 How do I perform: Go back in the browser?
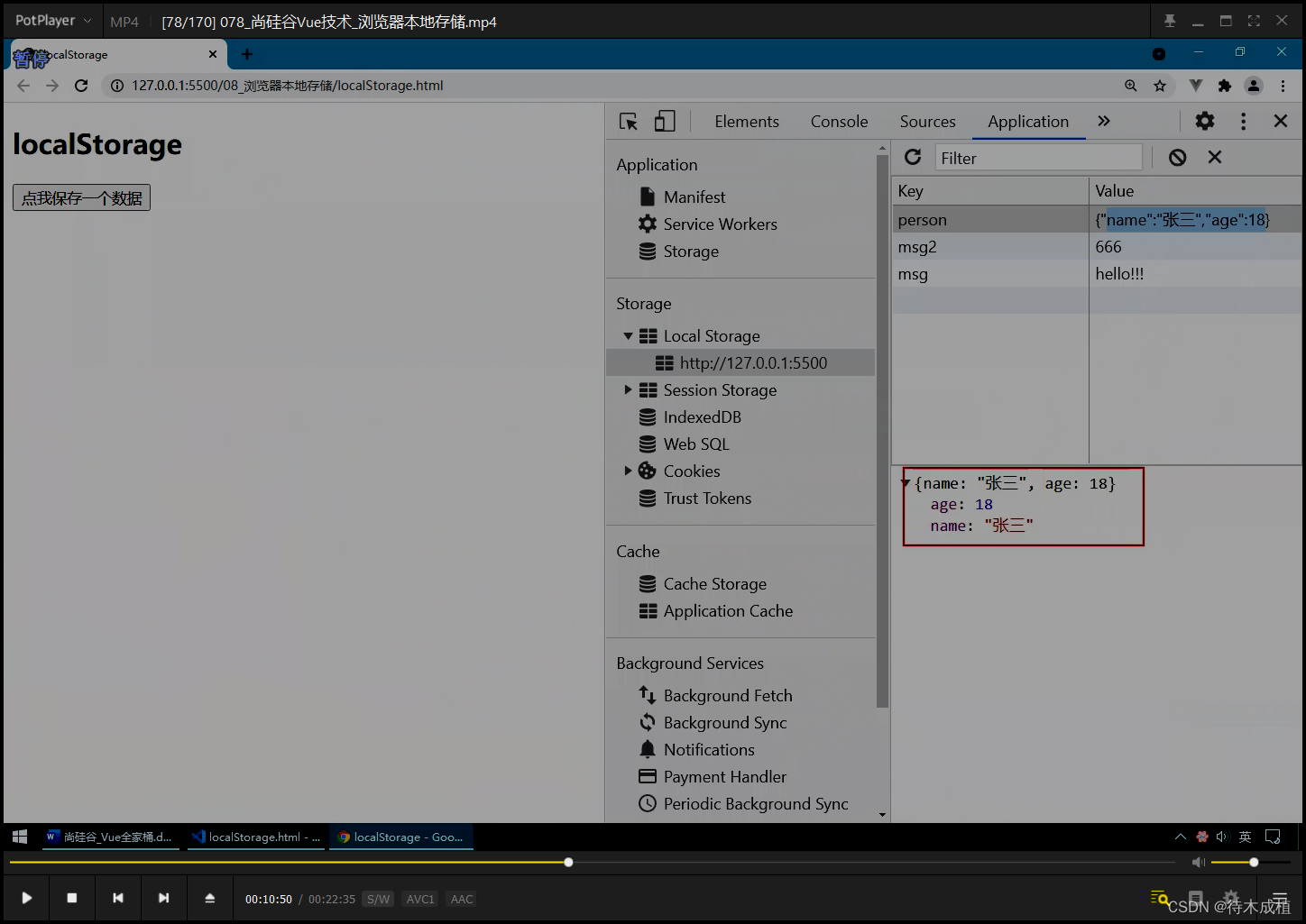(x=23, y=86)
